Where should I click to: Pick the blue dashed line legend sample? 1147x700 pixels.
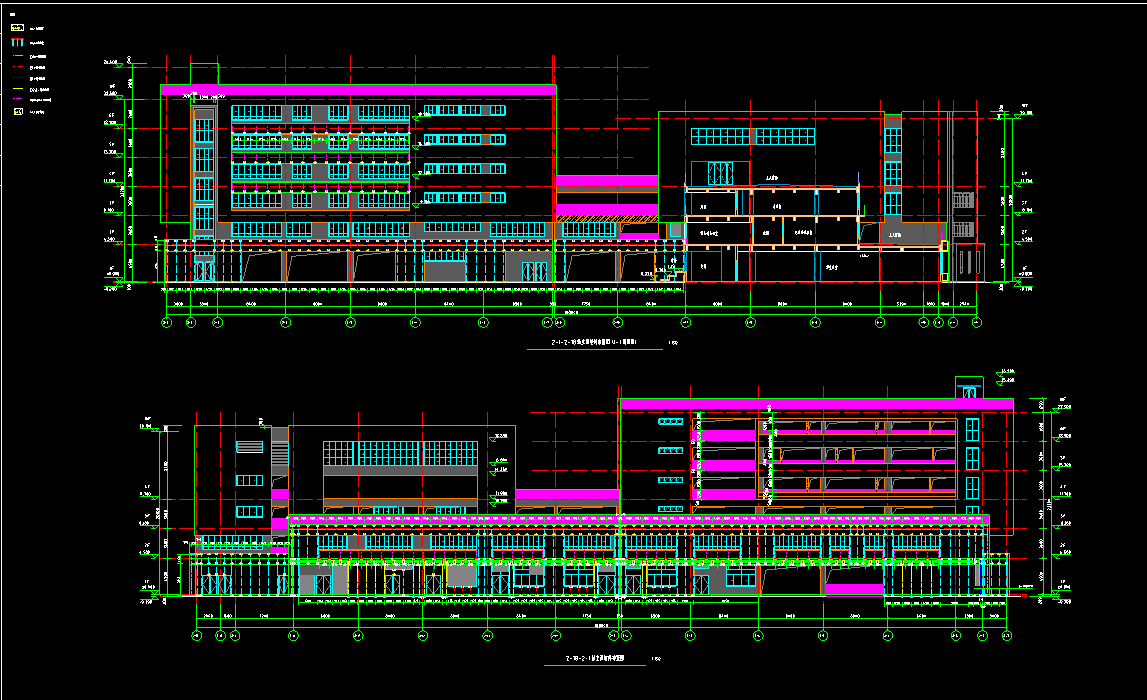coord(17,79)
